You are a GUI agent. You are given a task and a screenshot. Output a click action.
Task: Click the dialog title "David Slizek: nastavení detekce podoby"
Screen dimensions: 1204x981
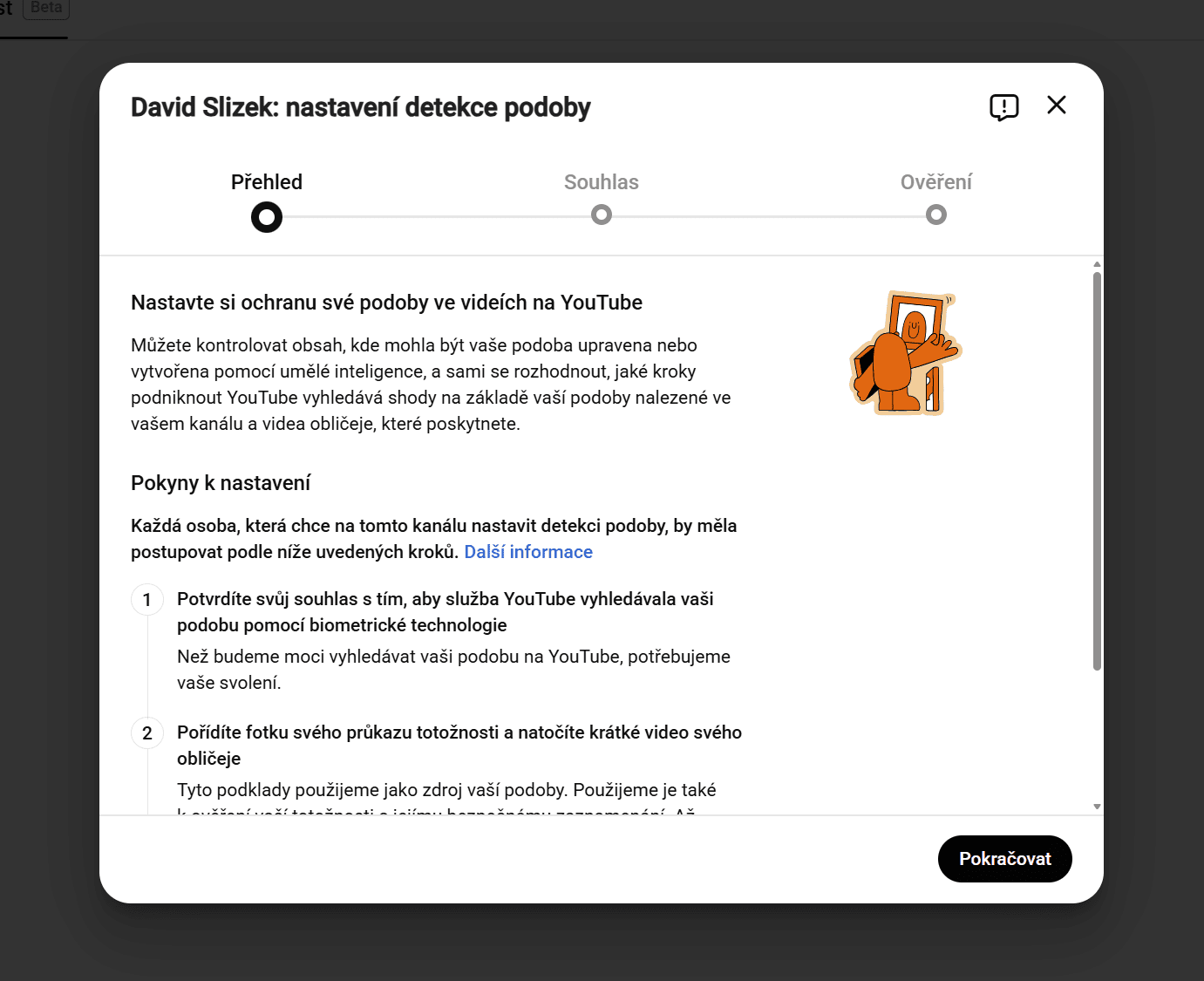pyautogui.click(x=361, y=107)
